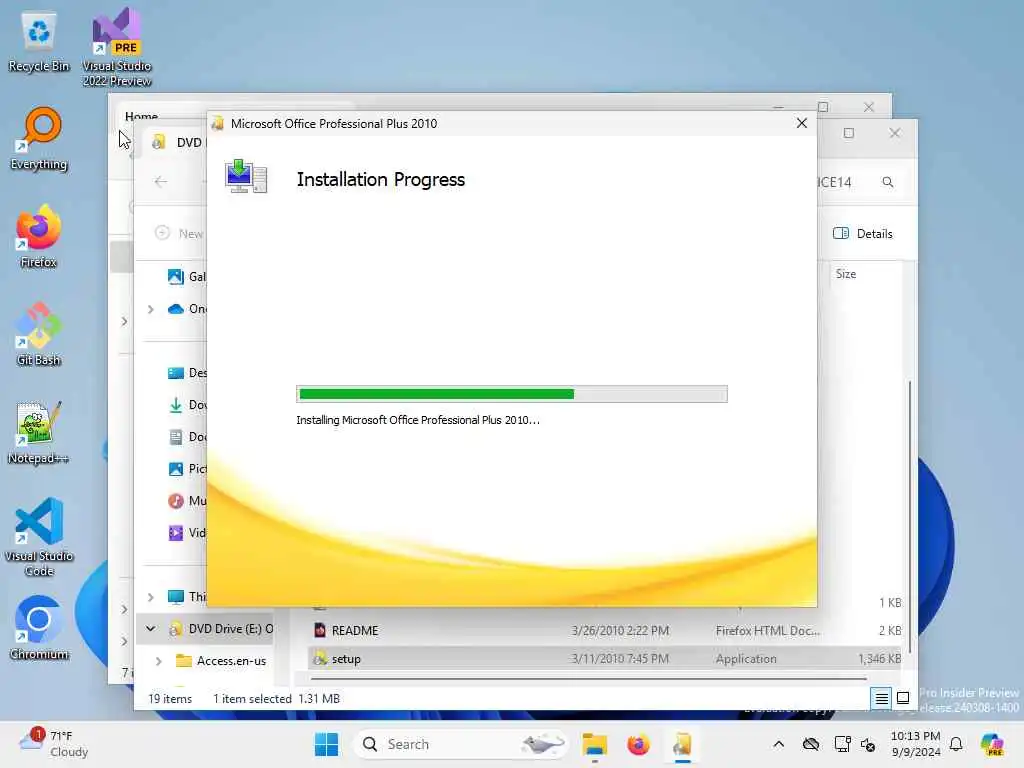Open the Windows Start menu

click(326, 744)
